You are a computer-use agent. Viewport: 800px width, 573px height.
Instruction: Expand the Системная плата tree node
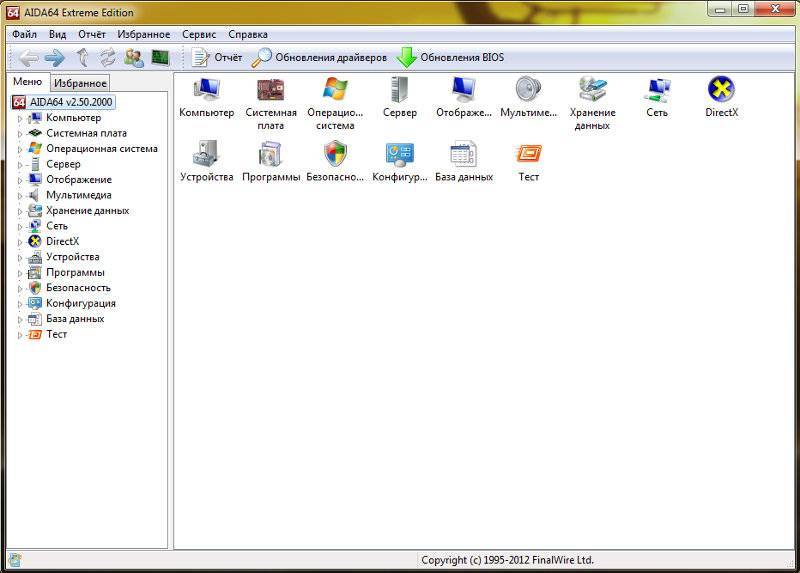(x=20, y=134)
